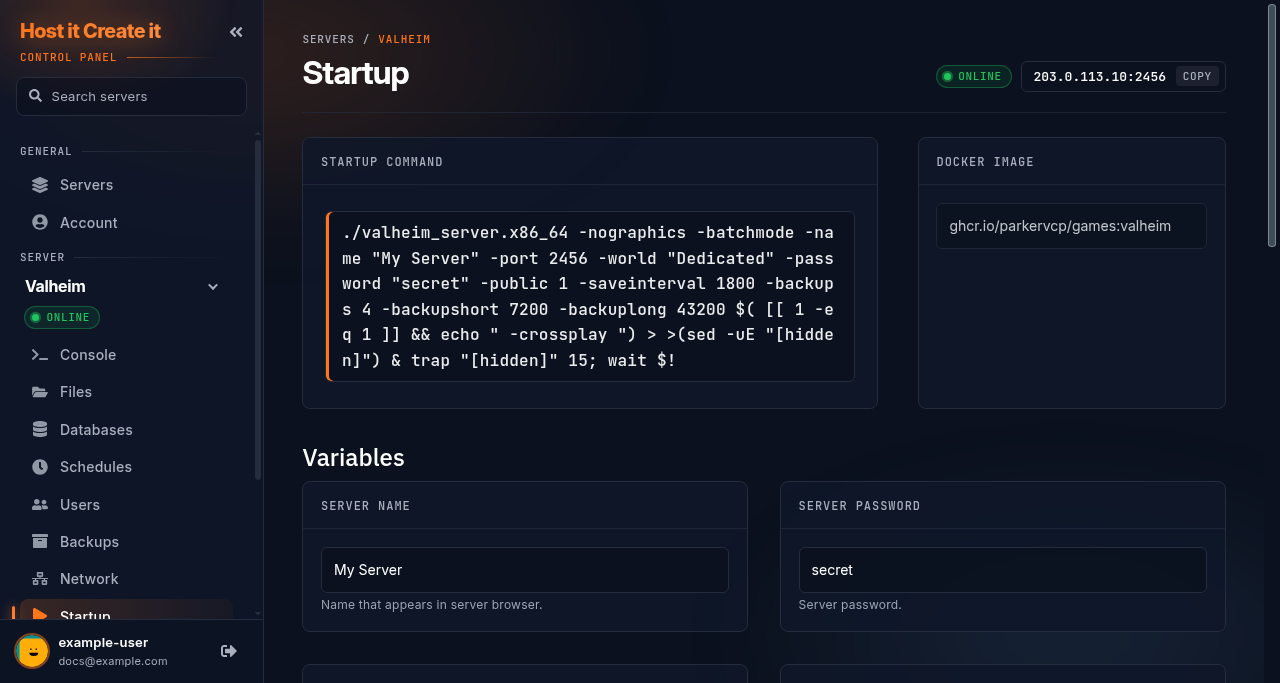The image size is (1280, 683).
Task: Click the sidebar ONLINE status badge
Action: click(62, 318)
